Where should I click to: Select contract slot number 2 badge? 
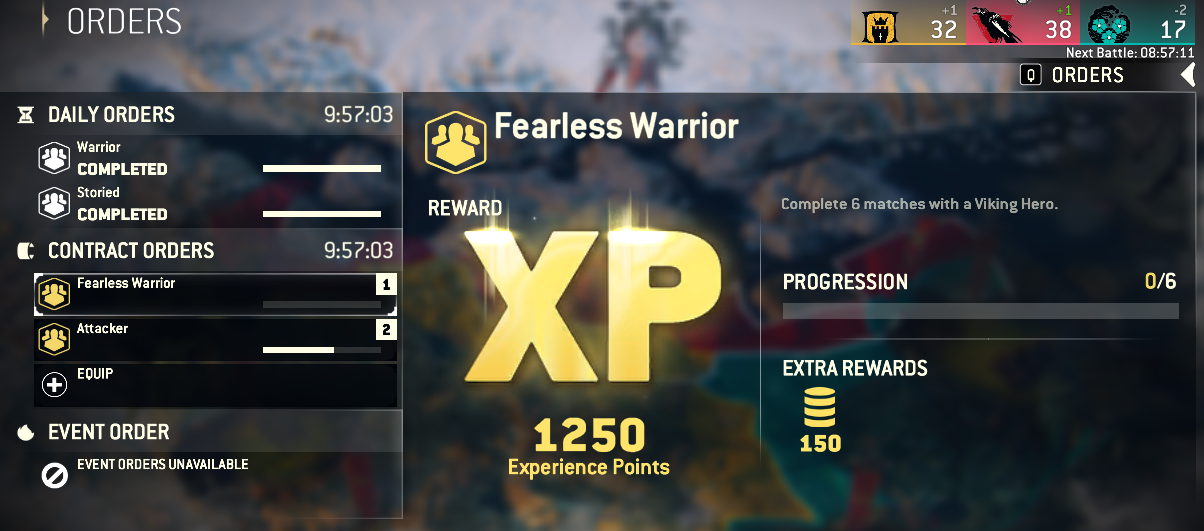click(386, 330)
